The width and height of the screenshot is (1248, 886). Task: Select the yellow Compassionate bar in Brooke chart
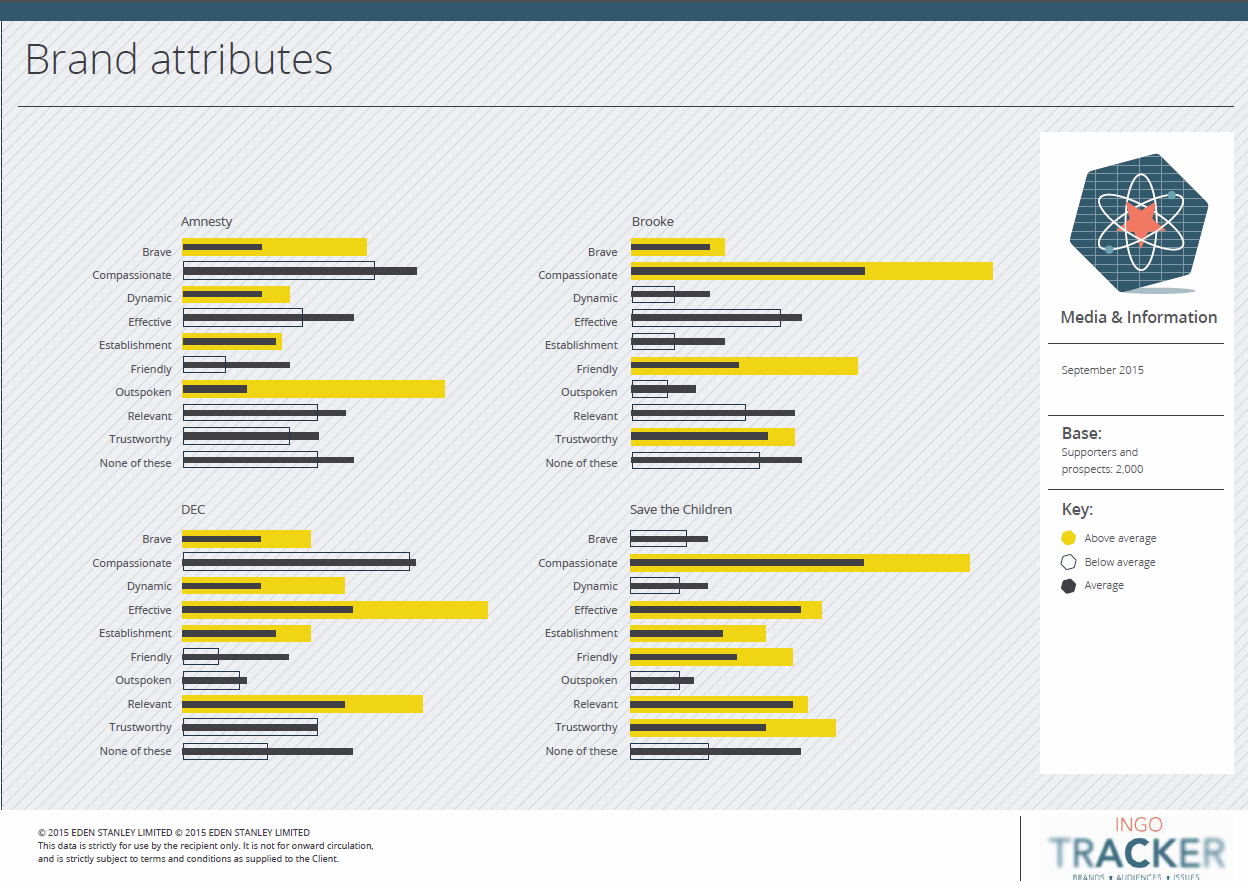812,271
